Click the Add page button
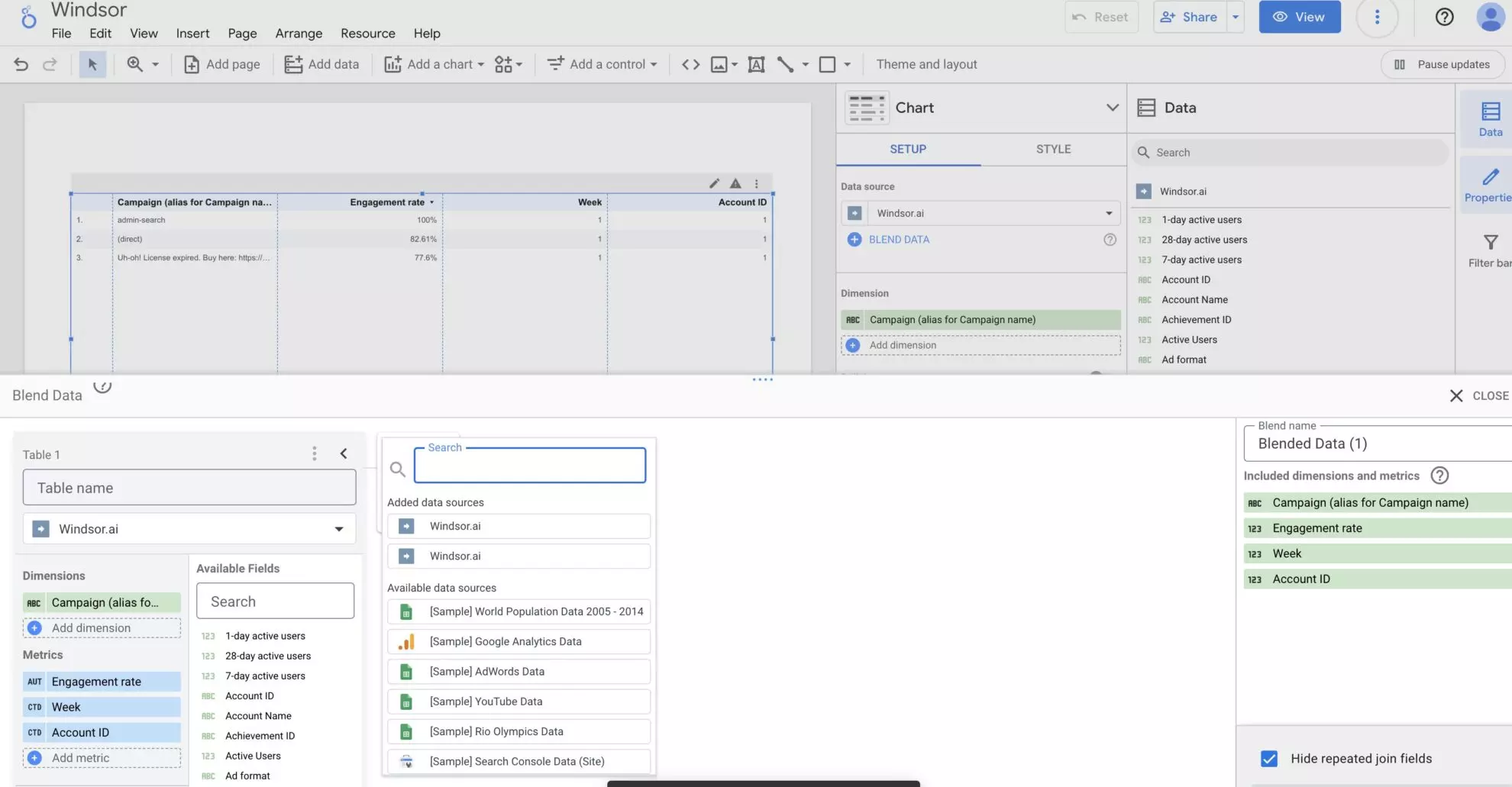1512x787 pixels. coord(222,64)
